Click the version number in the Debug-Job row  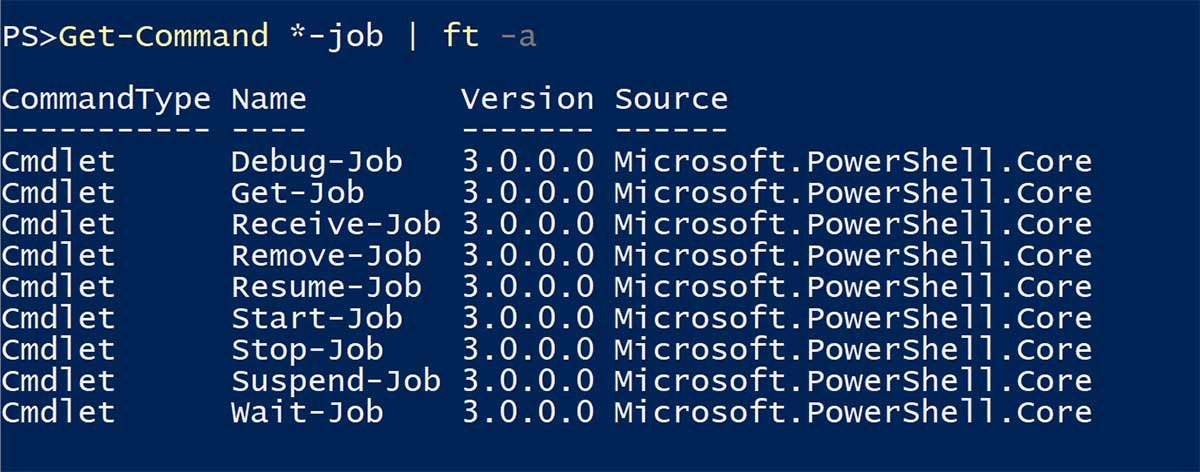pos(527,161)
